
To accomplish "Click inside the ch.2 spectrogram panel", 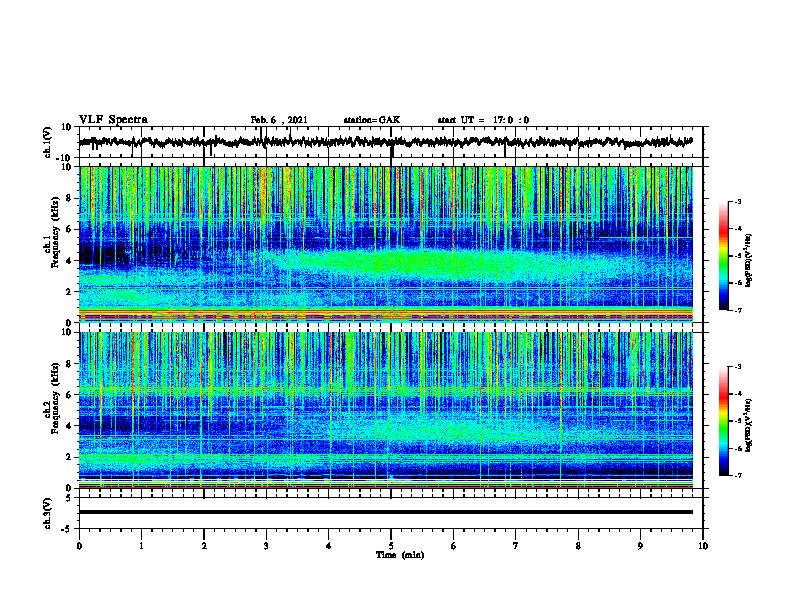I will coord(386,410).
